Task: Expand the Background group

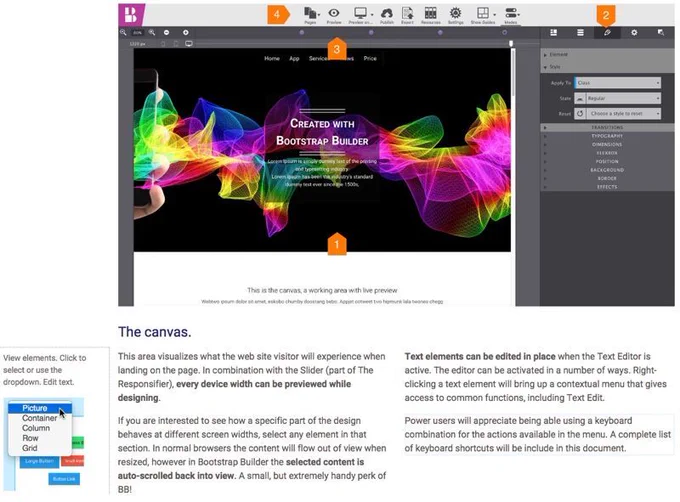Action: pyautogui.click(x=607, y=170)
